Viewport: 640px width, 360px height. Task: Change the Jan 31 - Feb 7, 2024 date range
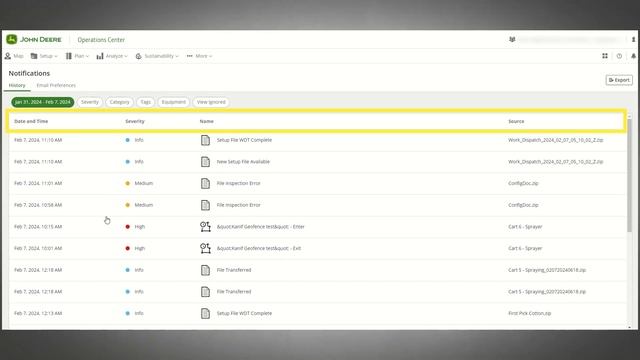click(42, 102)
